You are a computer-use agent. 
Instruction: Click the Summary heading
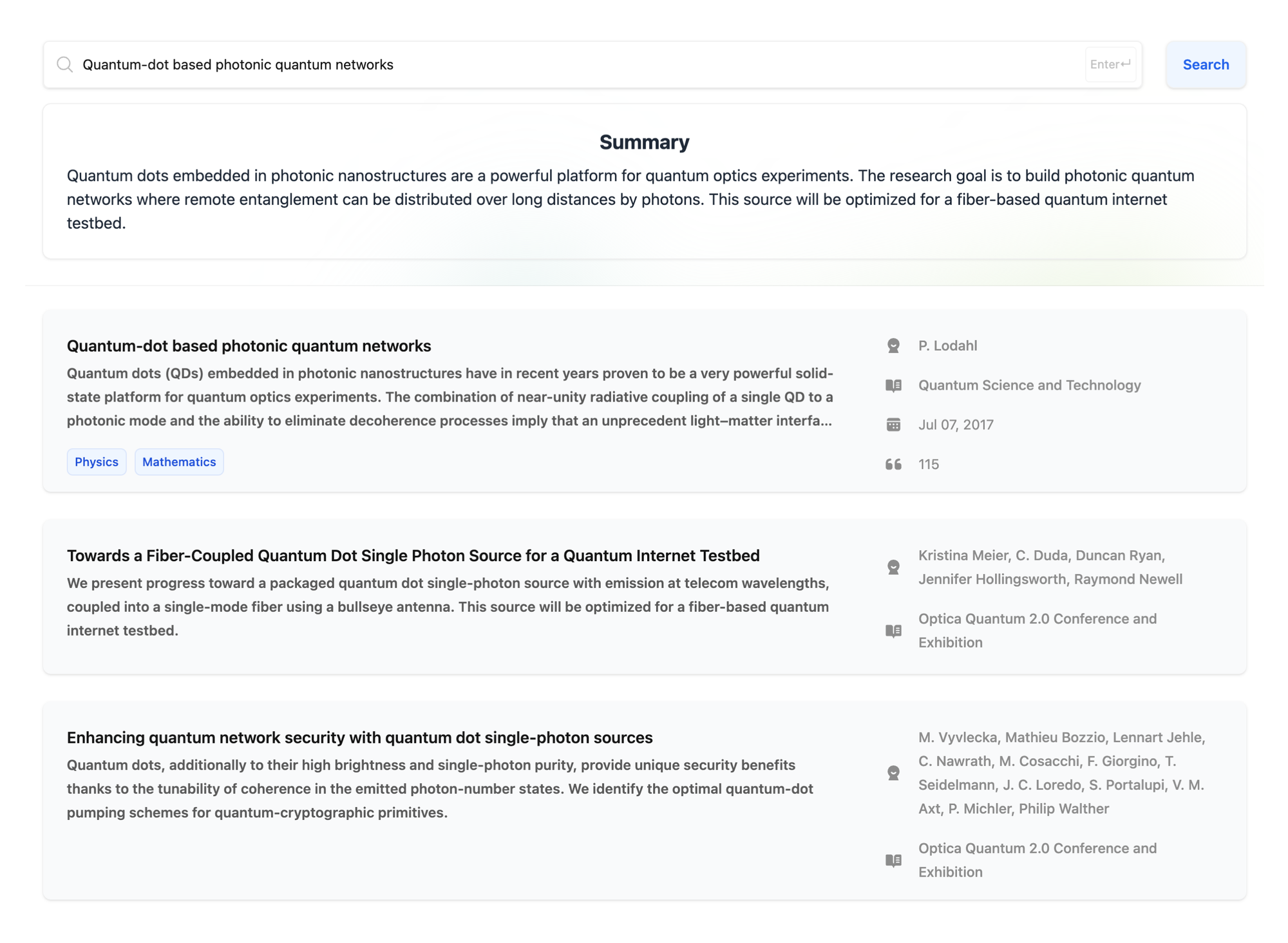pyautogui.click(x=644, y=142)
